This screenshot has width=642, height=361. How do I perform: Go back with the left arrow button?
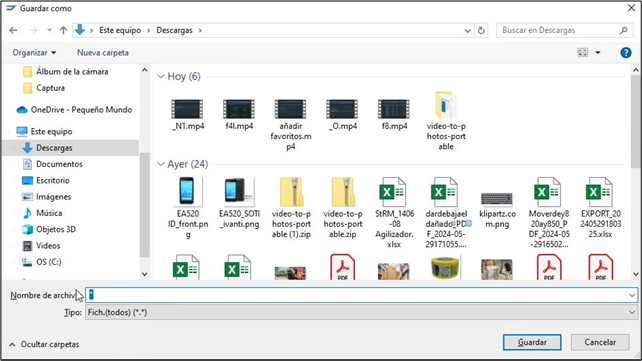pyautogui.click(x=13, y=30)
